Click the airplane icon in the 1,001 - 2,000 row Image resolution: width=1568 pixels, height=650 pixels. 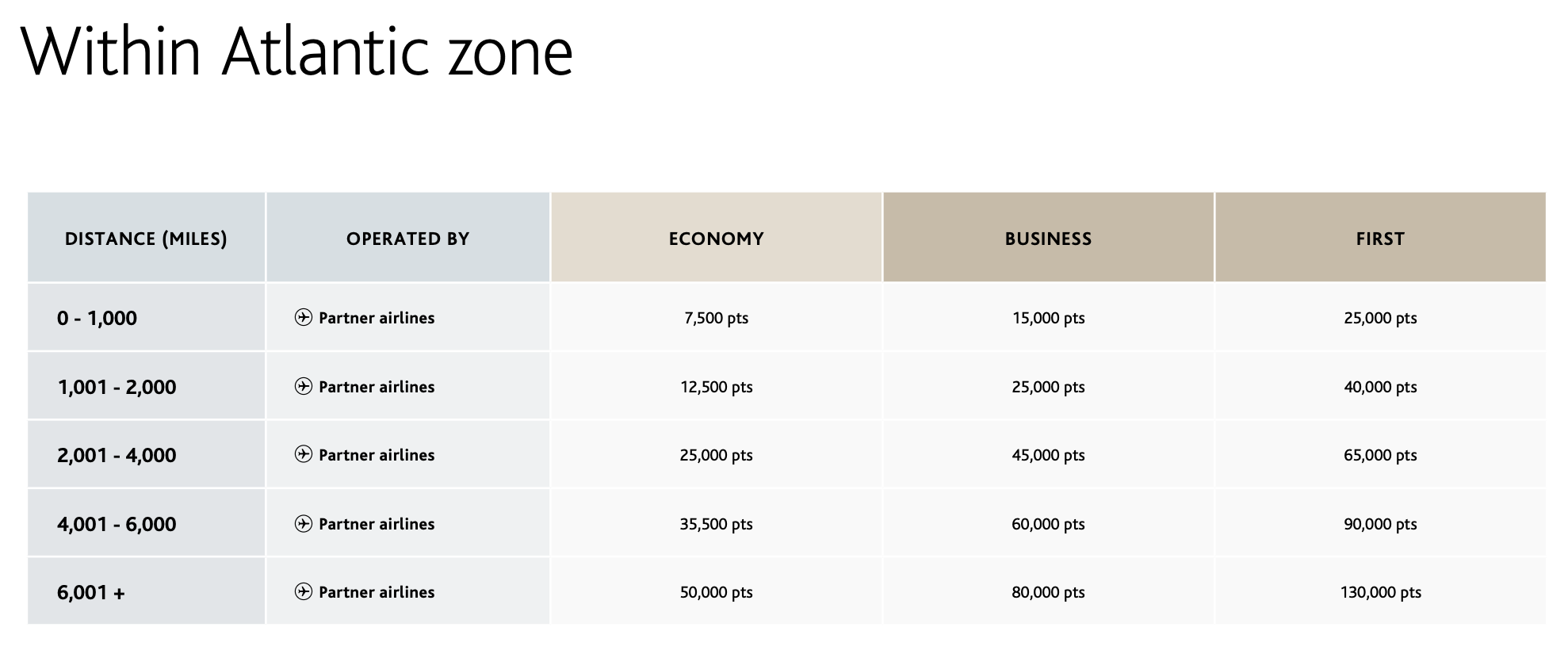pyautogui.click(x=303, y=386)
